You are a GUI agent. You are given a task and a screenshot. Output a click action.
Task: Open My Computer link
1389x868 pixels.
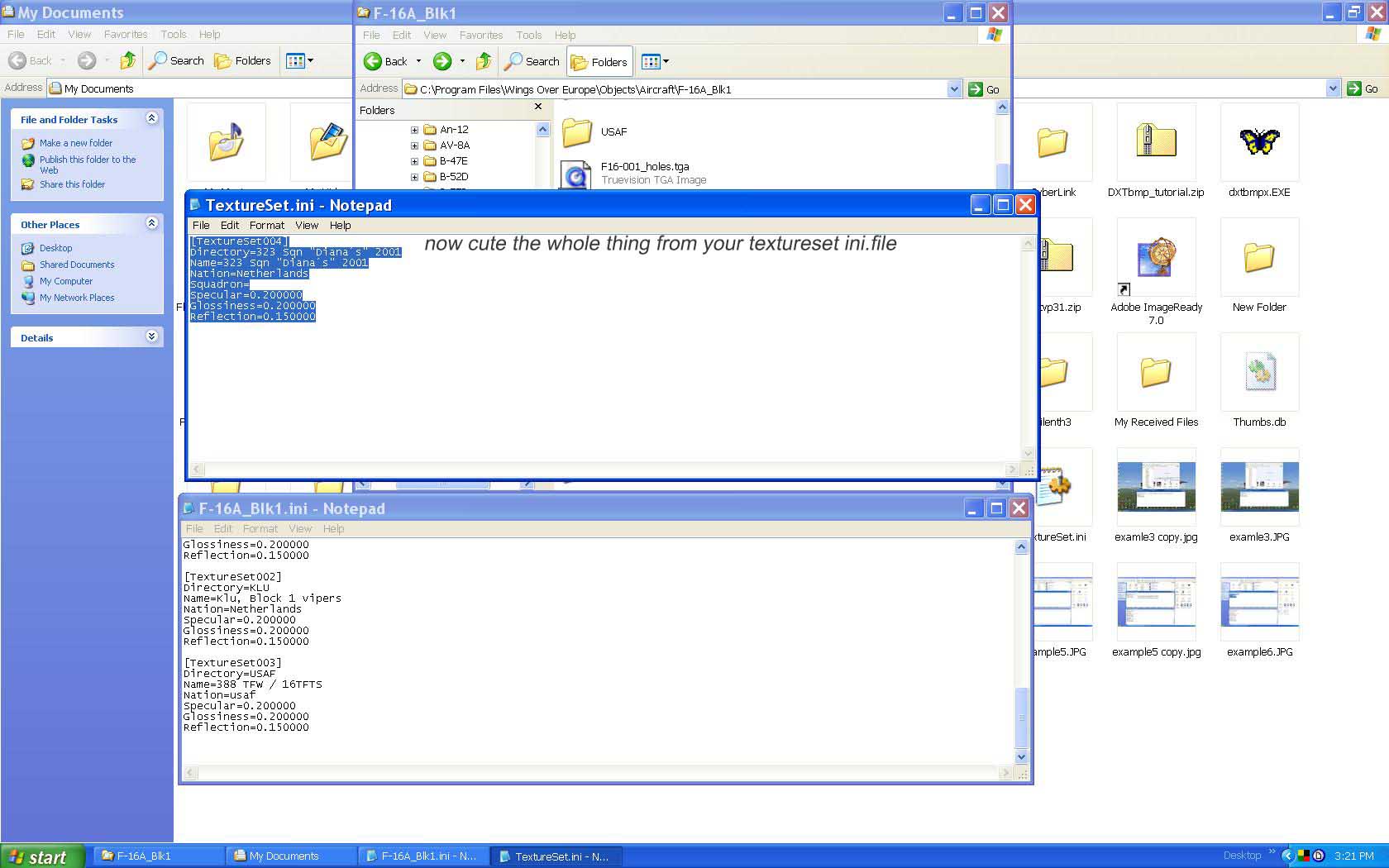coord(66,281)
